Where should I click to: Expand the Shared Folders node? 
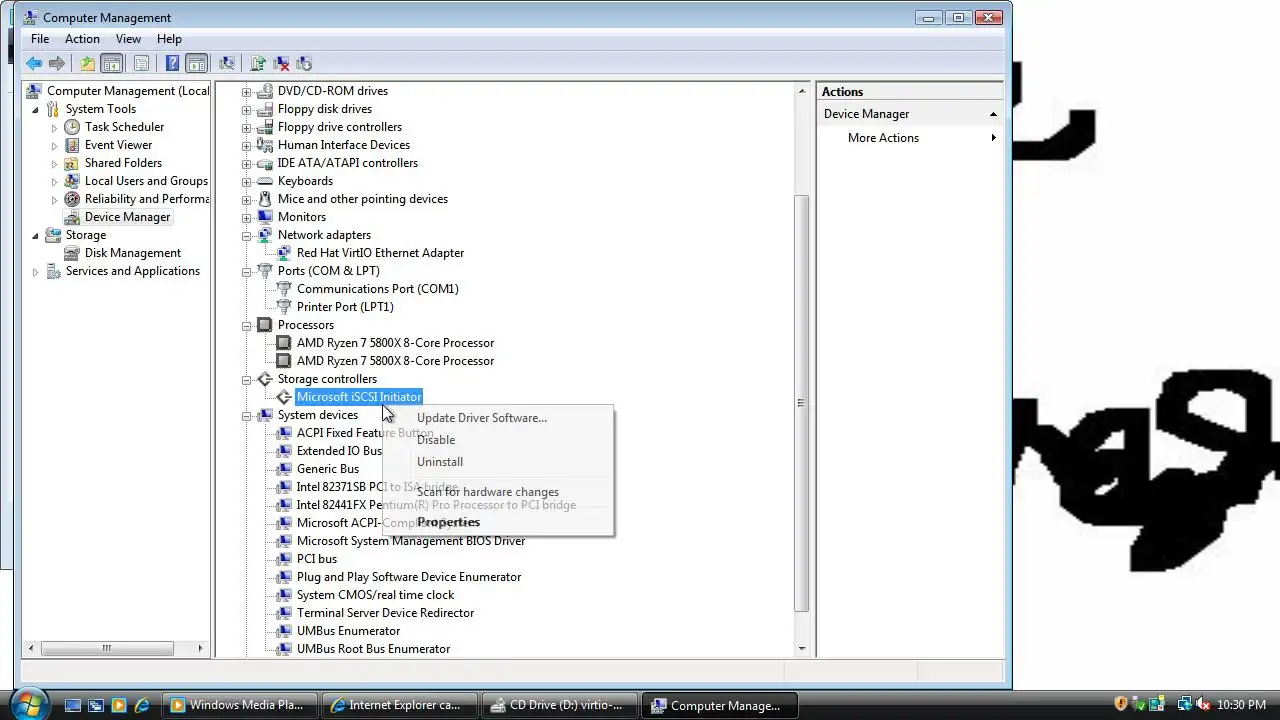pyautogui.click(x=55, y=163)
